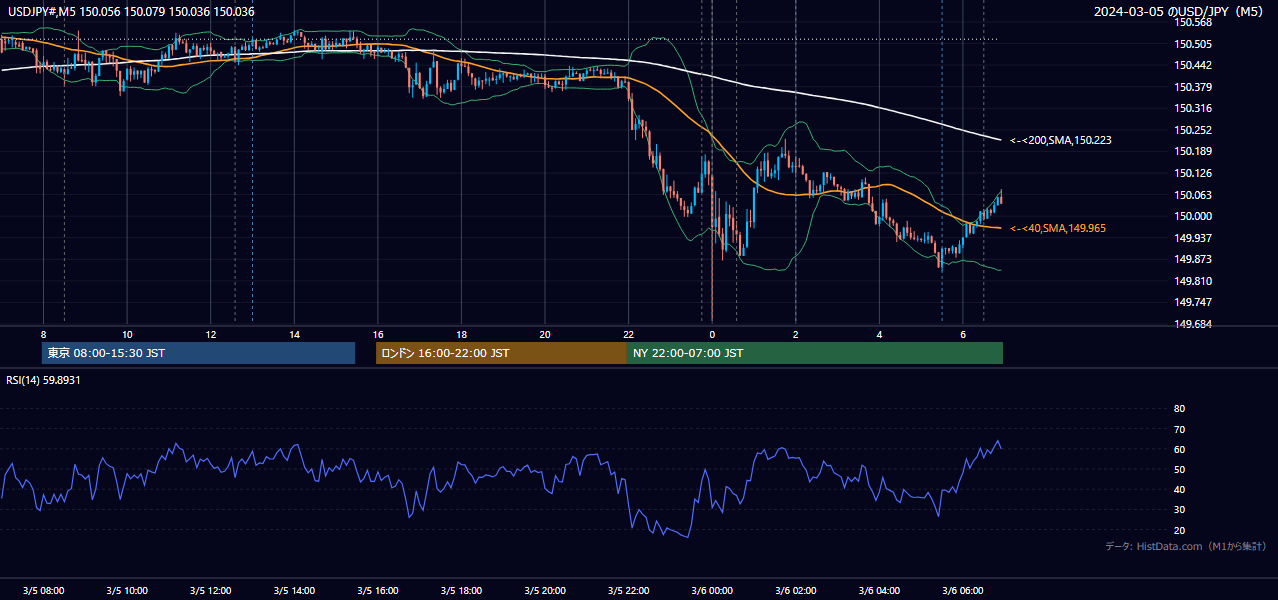Click RSI scale level 50
Screen dimensions: 1278x600
click(x=1179, y=469)
